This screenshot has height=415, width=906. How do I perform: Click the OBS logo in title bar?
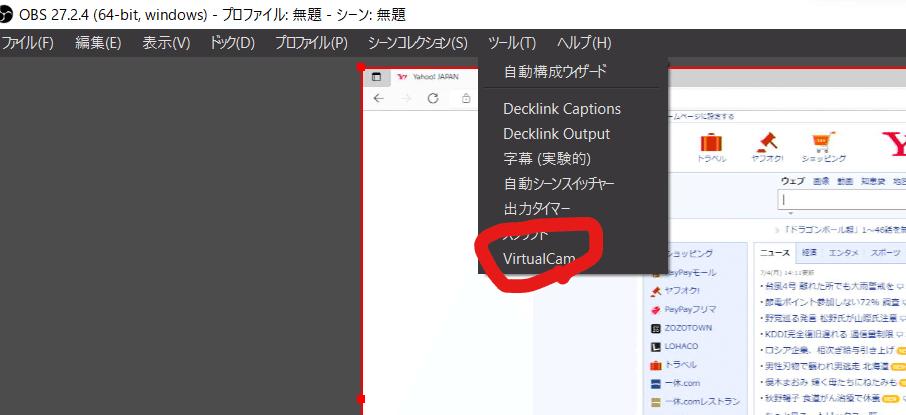[x=6, y=14]
